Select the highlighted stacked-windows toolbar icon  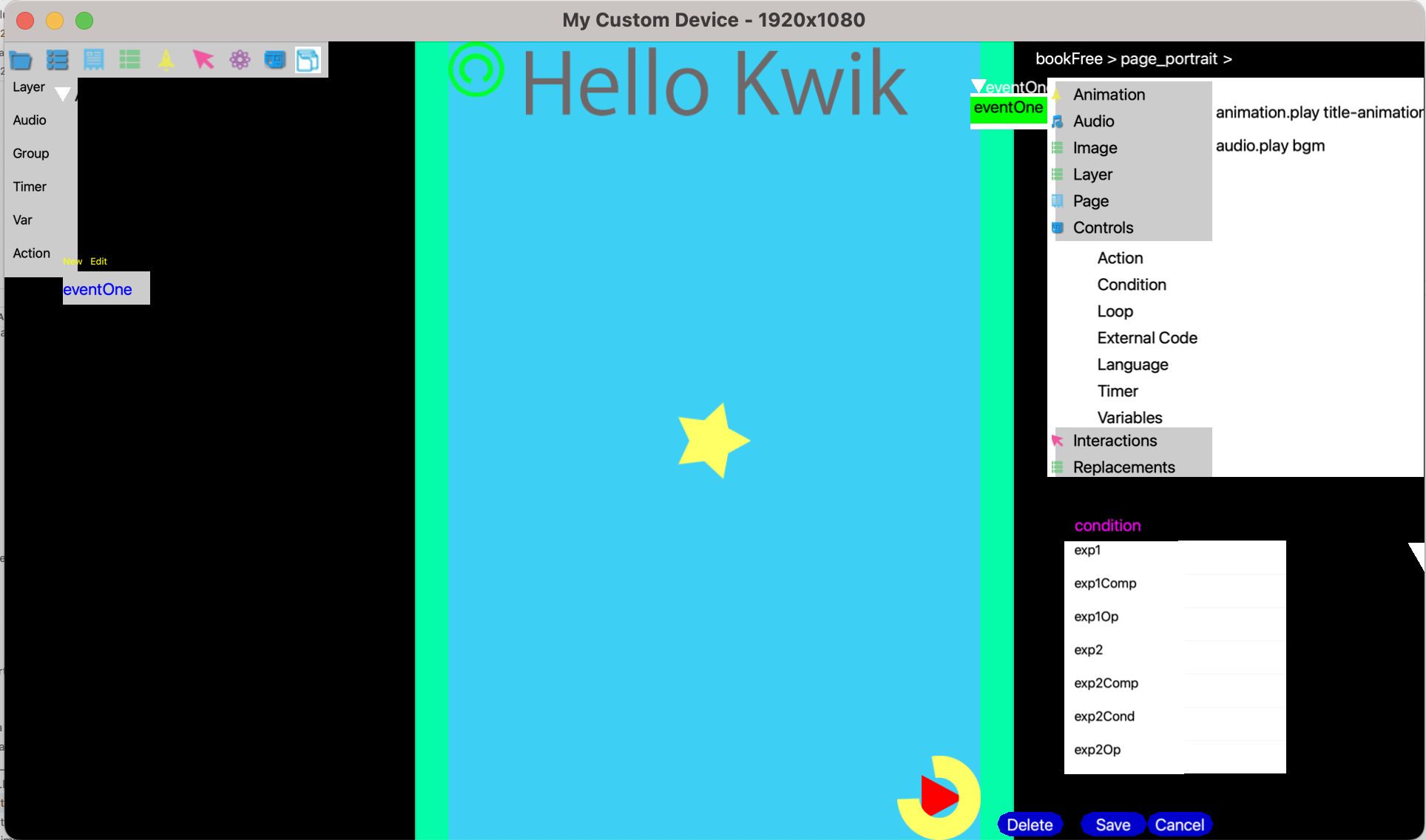308,60
